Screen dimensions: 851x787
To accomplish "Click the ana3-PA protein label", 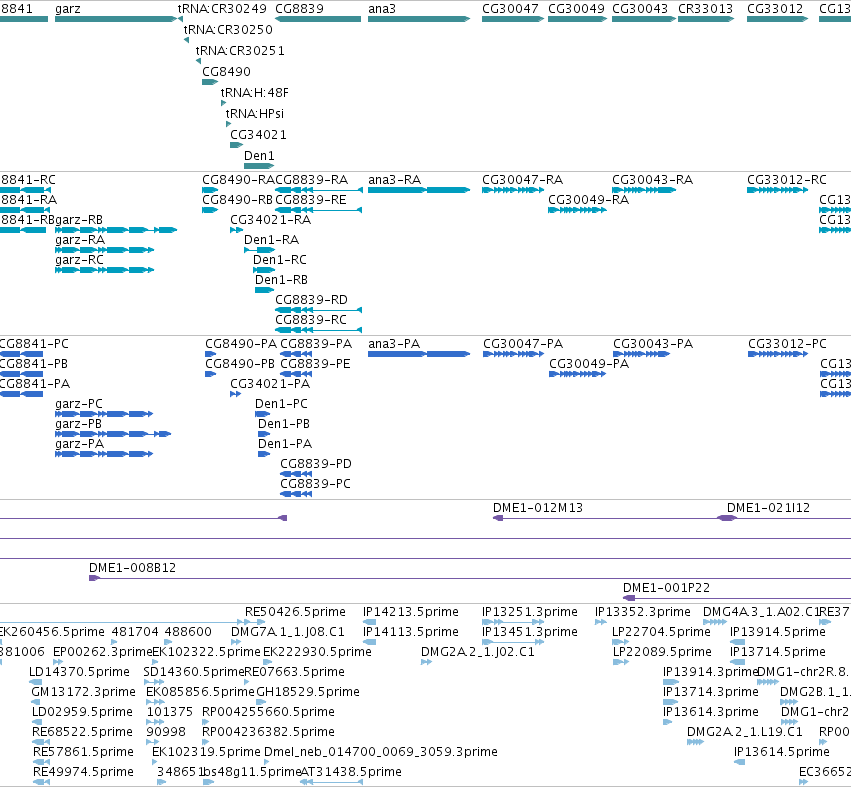I will [394, 344].
